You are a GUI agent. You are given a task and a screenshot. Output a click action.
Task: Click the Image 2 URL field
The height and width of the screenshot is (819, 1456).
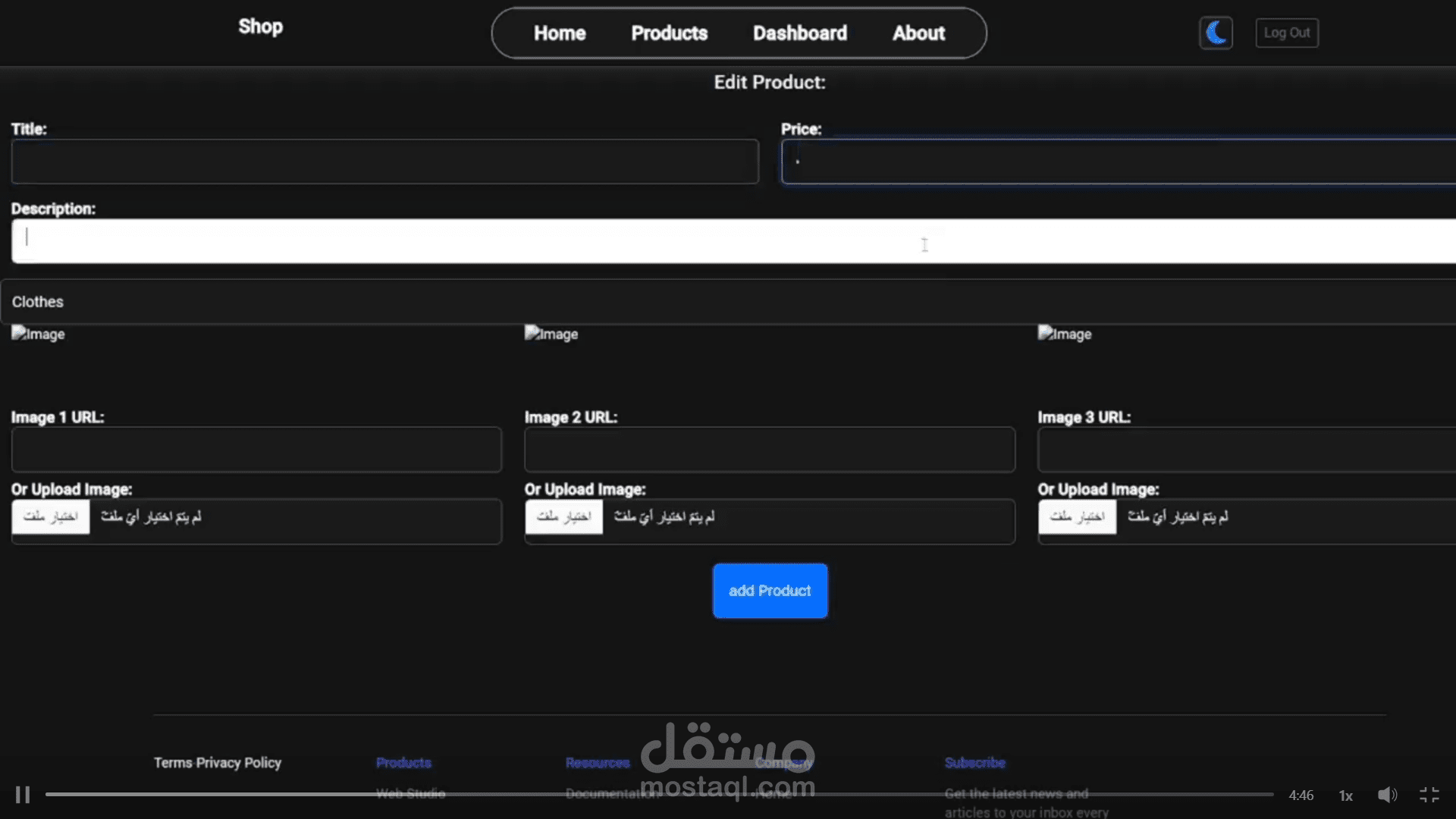coord(770,450)
